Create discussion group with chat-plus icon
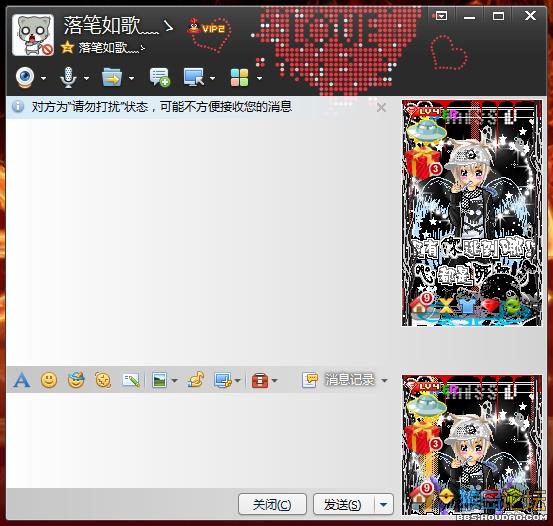This screenshot has height=526, width=553. coord(160,77)
